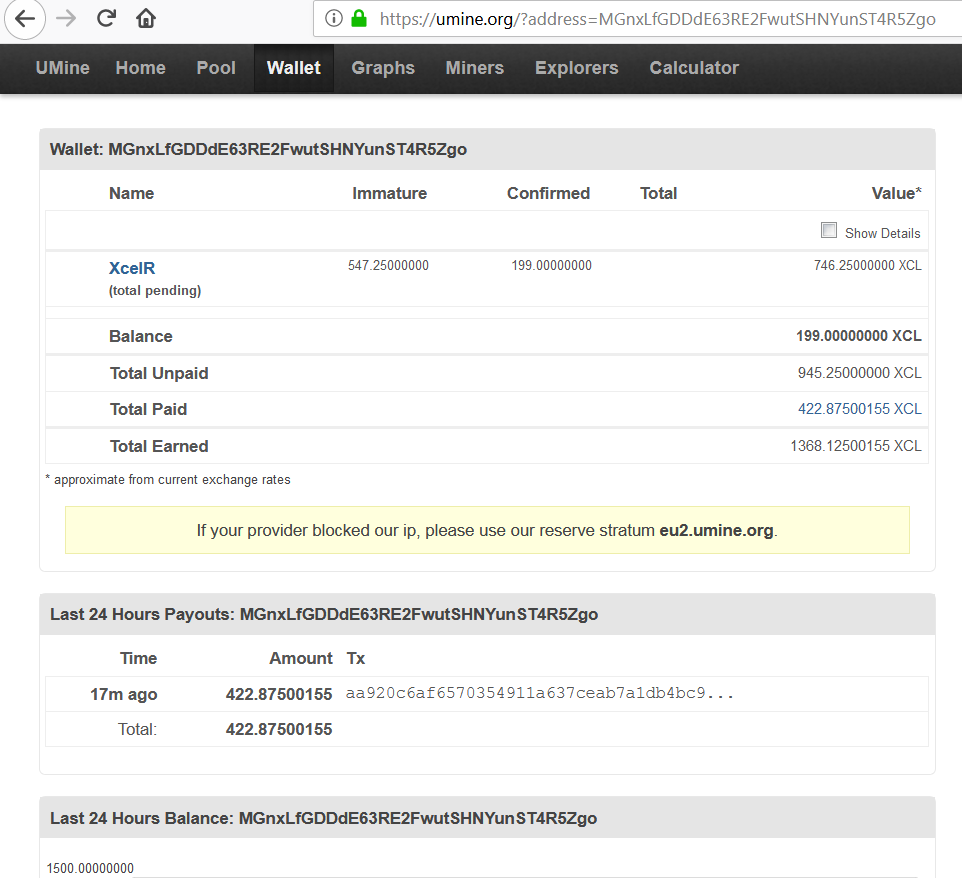Image resolution: width=962 pixels, height=878 pixels.
Task: Click the approximate exchange rates footnote
Action: pos(168,480)
